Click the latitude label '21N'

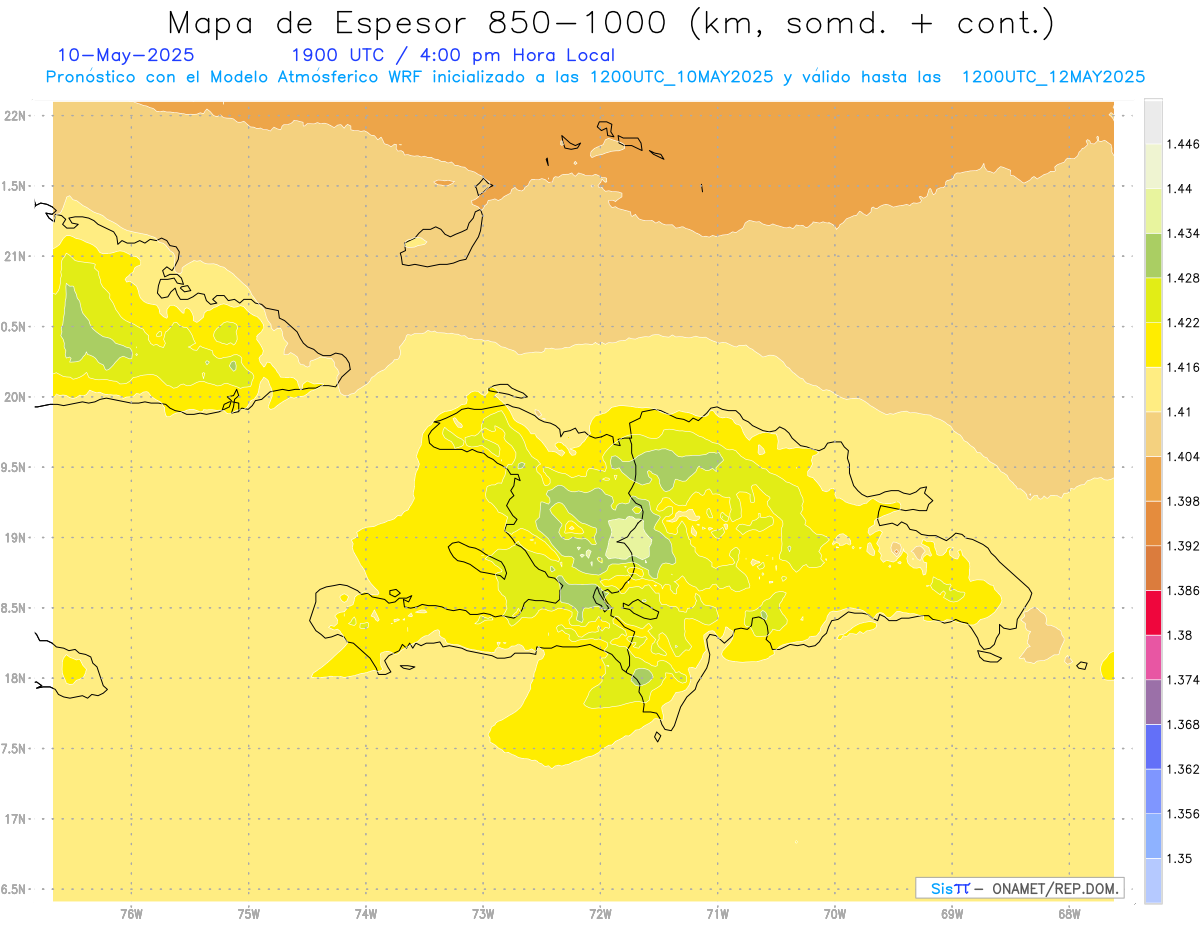(15, 256)
